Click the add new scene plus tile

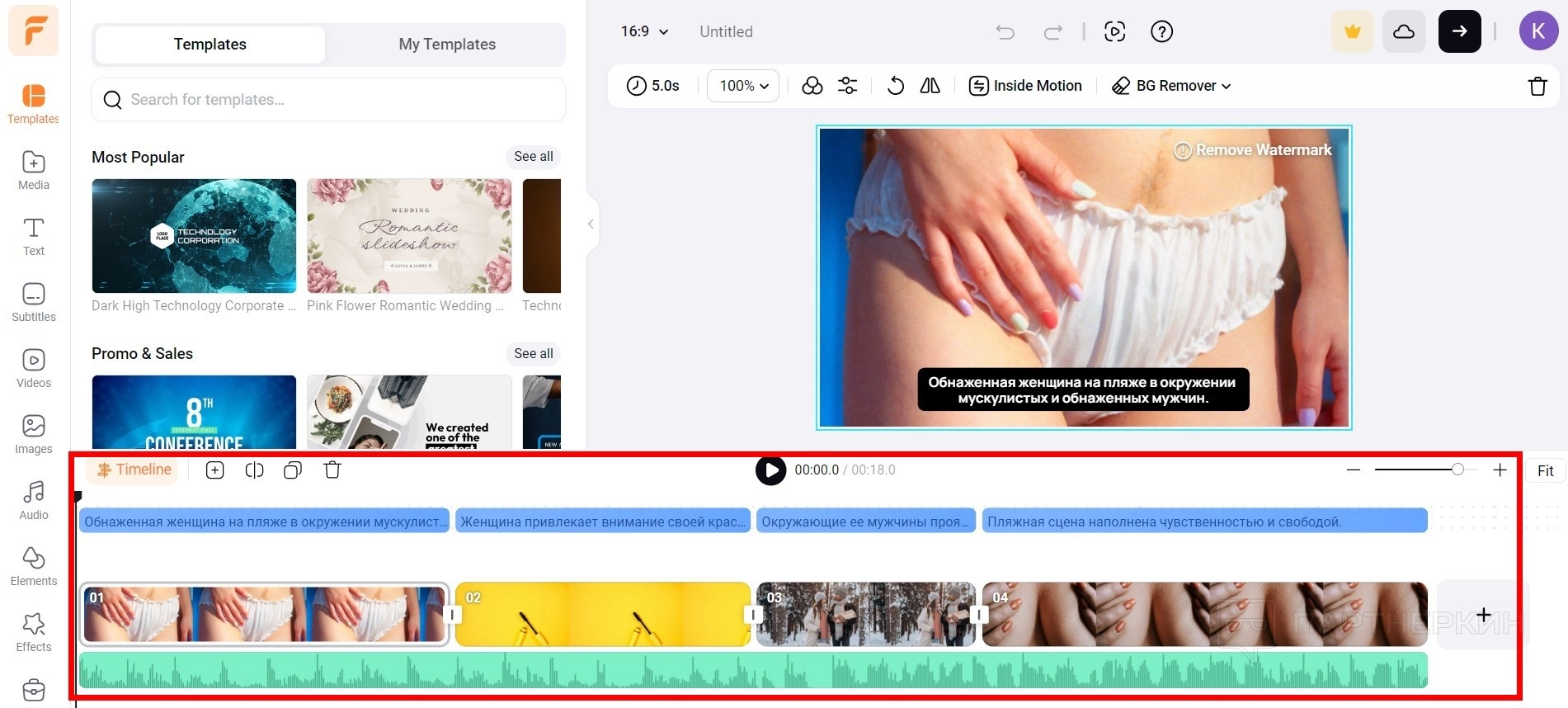pos(1483,615)
